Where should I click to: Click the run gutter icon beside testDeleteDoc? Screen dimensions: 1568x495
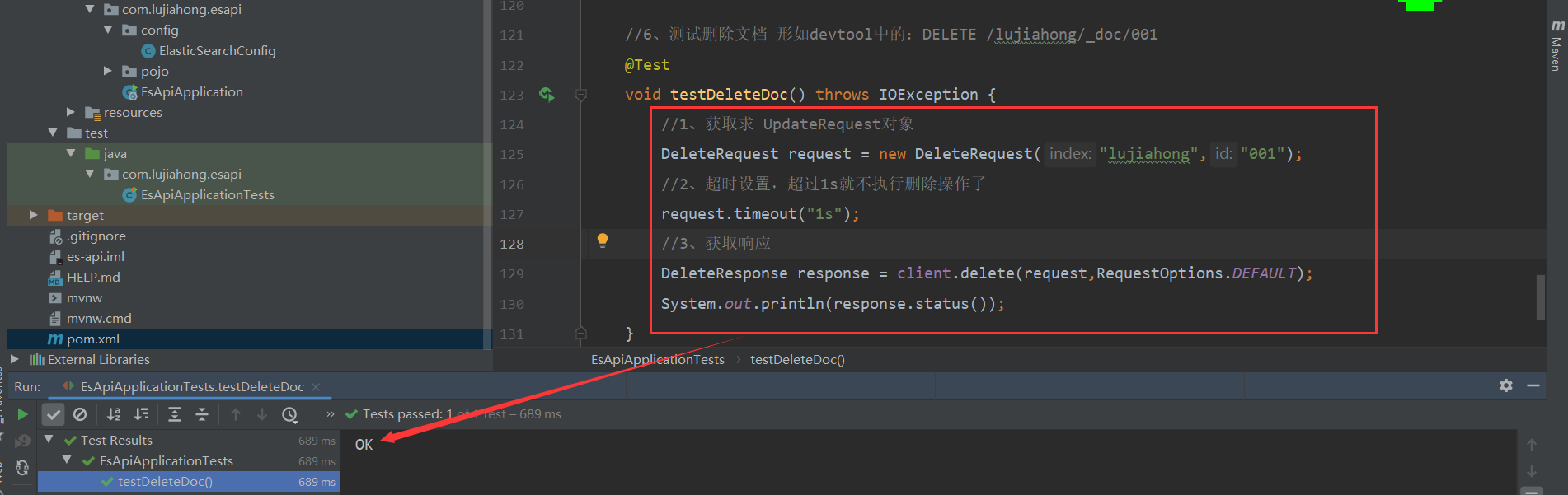pyautogui.click(x=547, y=95)
